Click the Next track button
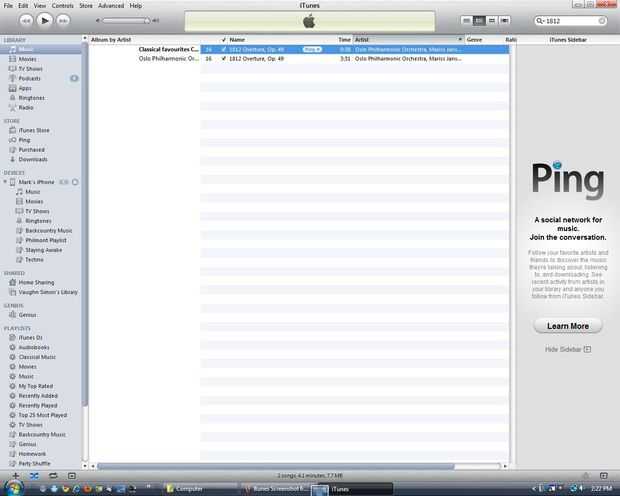Viewport: 620px width, 496px height. 63,21
